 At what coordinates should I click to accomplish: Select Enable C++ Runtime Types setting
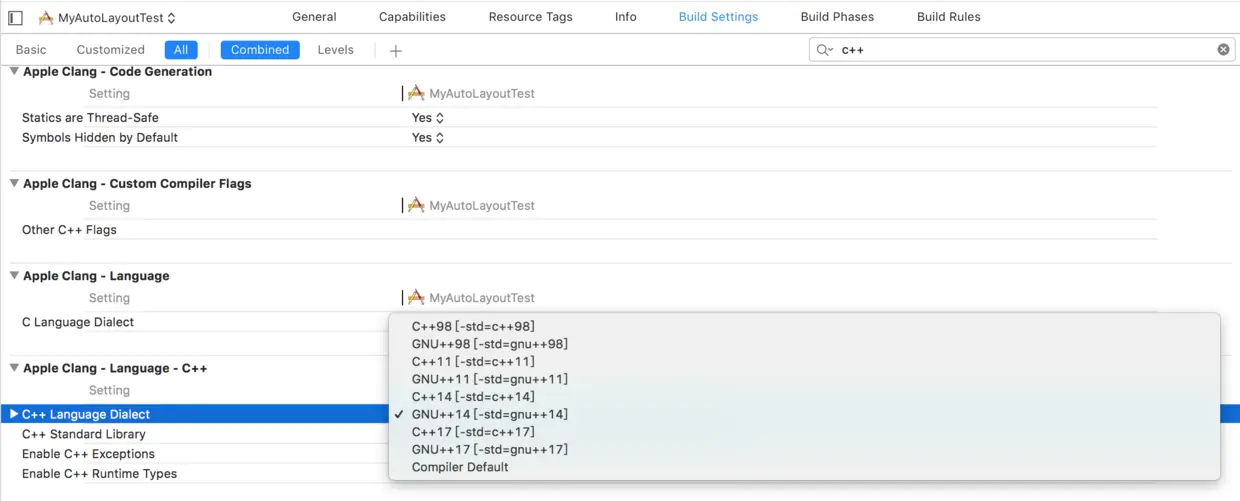point(99,474)
